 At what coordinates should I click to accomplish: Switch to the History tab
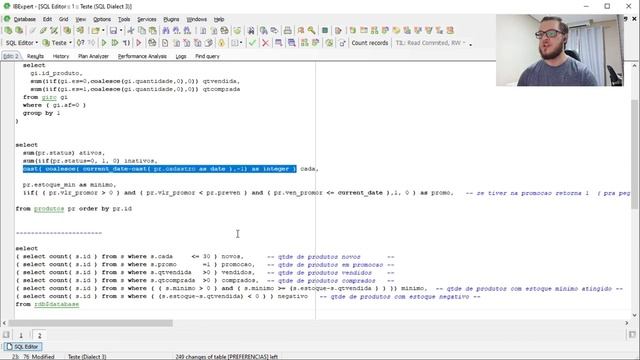click(x=61, y=56)
